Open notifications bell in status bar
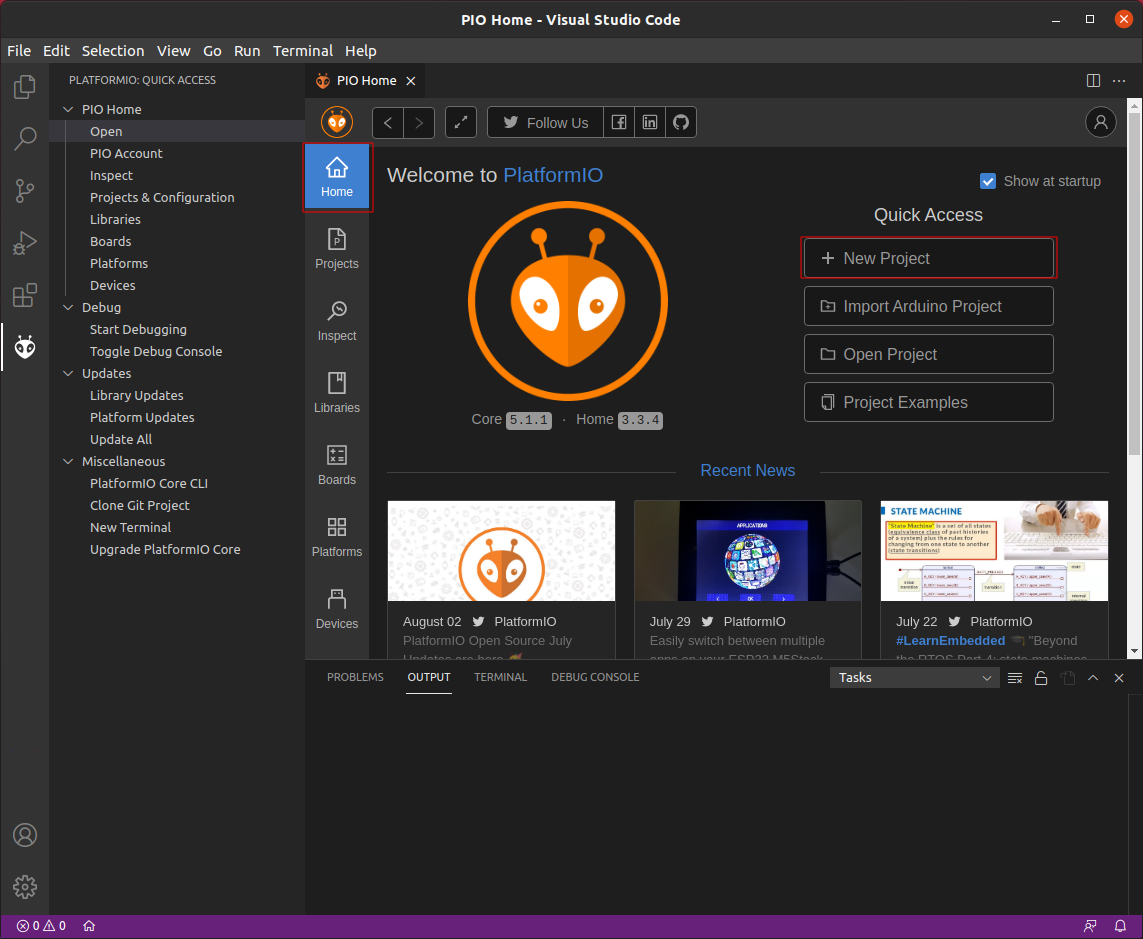Screen dimensions: 1143x939 1120,926
